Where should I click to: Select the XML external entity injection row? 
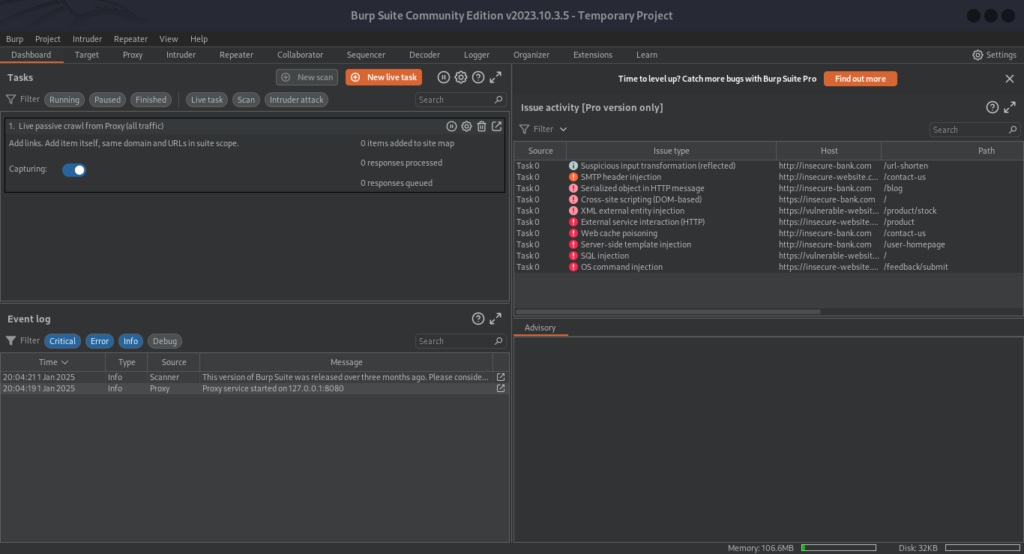[x=769, y=210]
